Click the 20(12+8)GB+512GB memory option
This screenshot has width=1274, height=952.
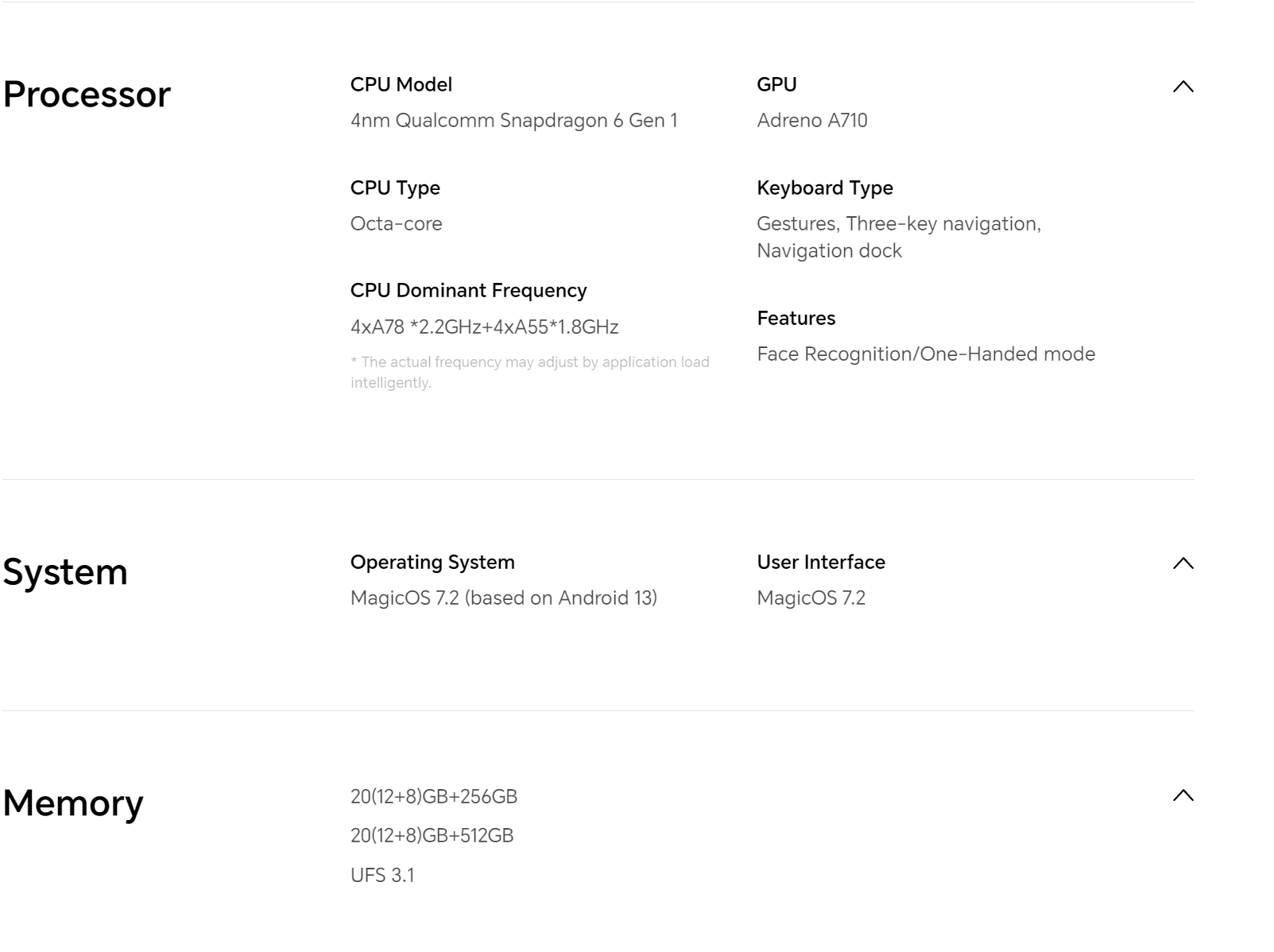432,836
